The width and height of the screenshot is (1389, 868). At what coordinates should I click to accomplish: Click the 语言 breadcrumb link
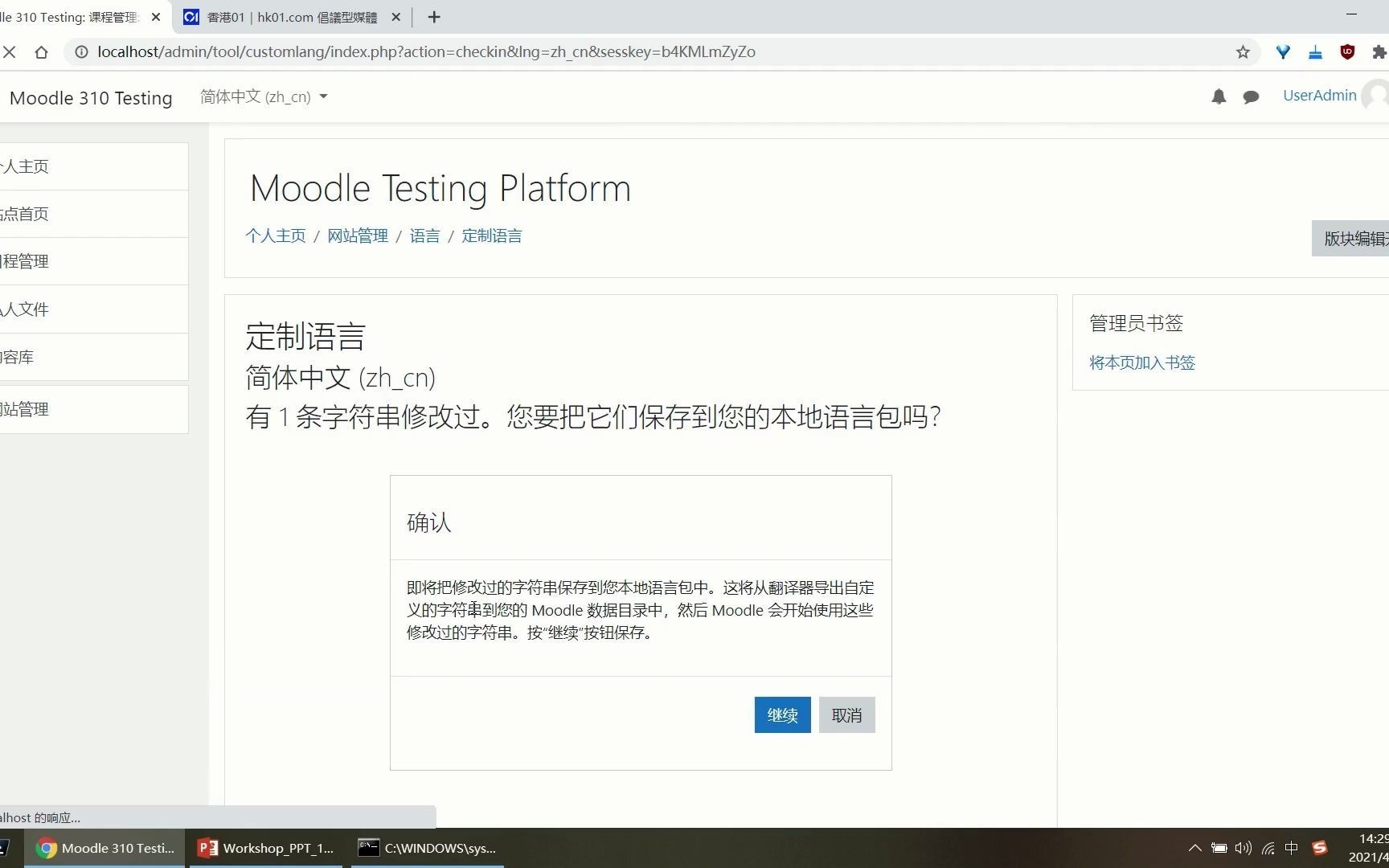(x=424, y=235)
